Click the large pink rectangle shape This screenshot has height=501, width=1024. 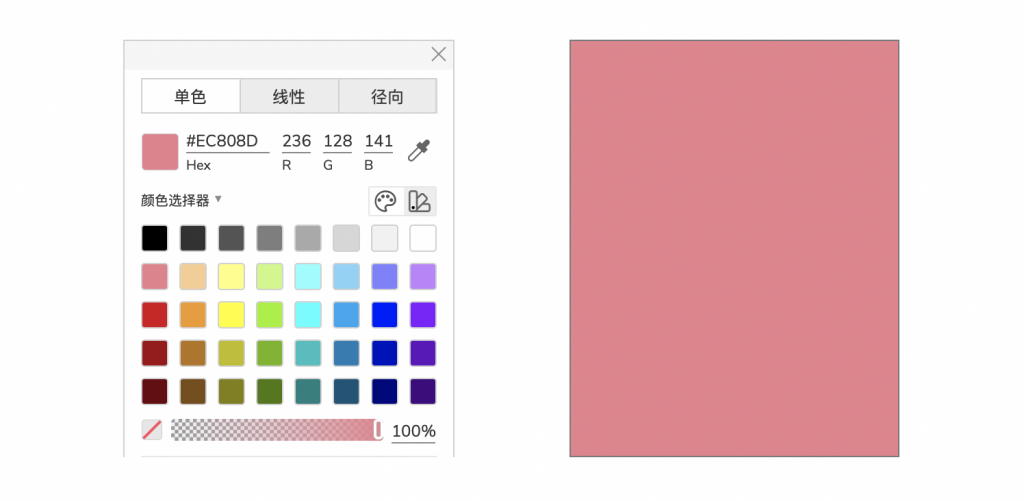734,248
